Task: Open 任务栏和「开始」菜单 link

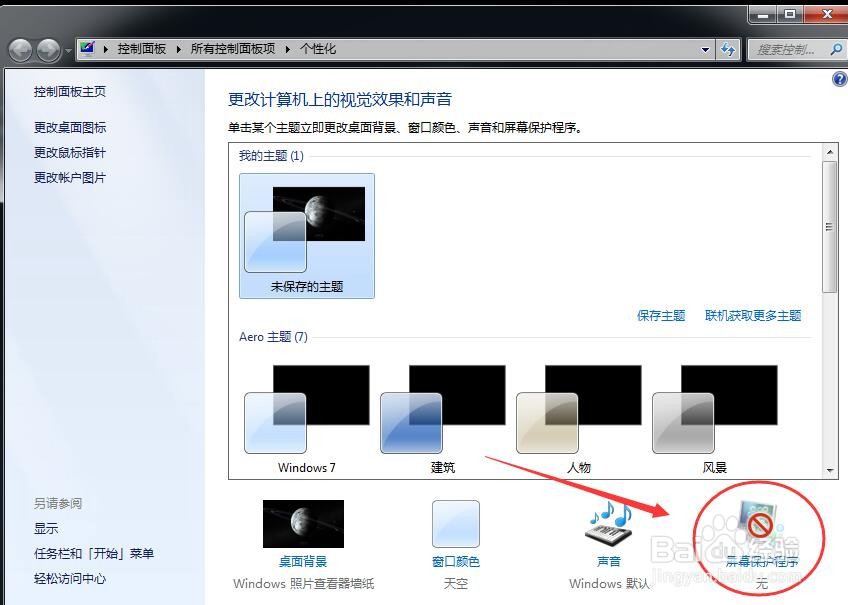Action: pyautogui.click(x=94, y=553)
